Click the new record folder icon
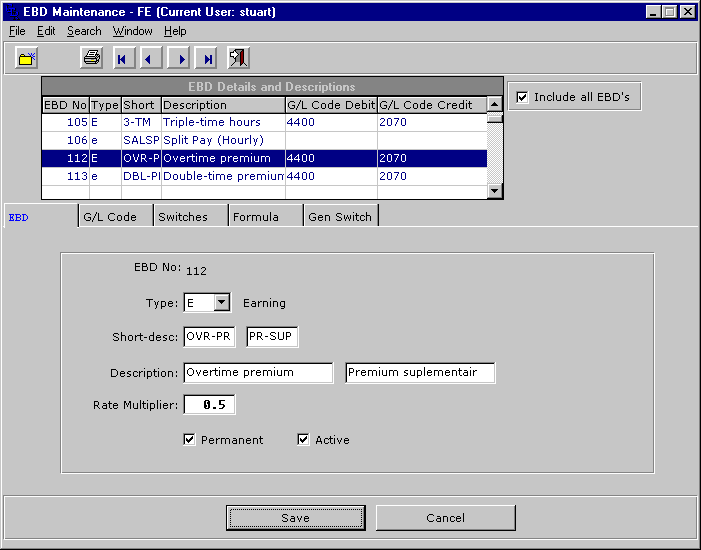Screen dimensions: 701x550 click(26, 58)
